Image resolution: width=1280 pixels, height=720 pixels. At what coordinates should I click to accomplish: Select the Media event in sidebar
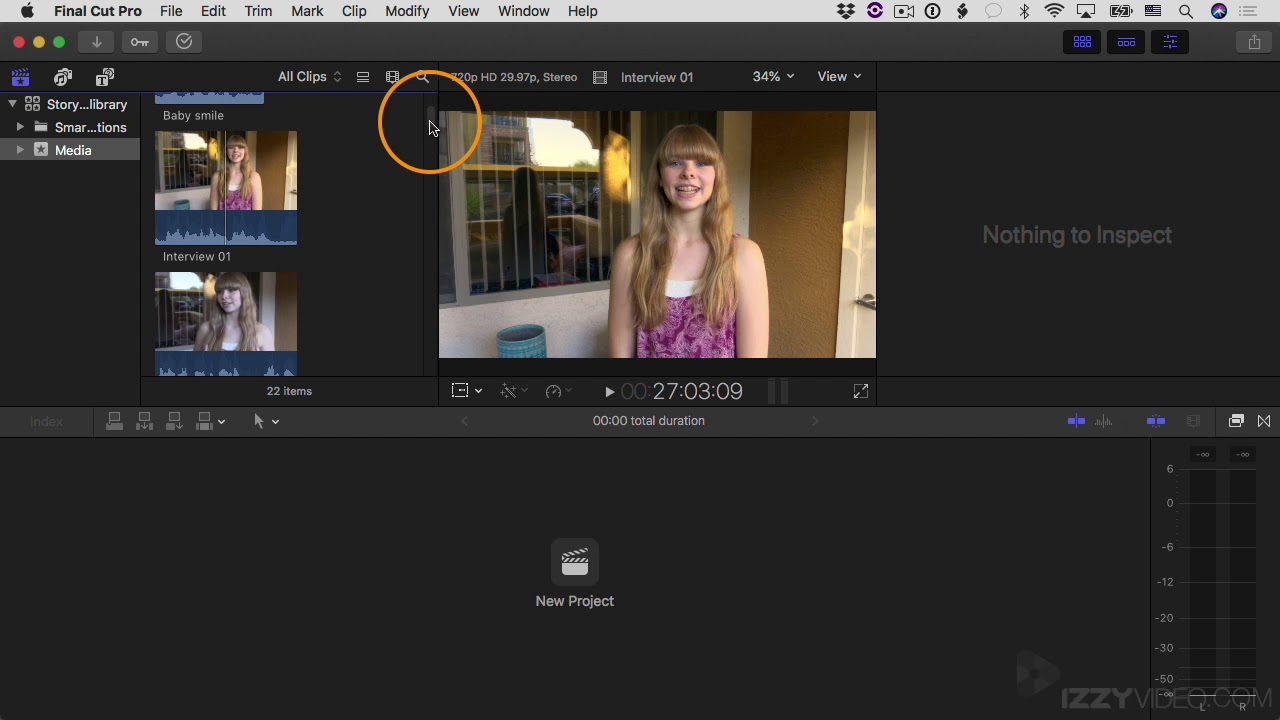tap(70, 150)
